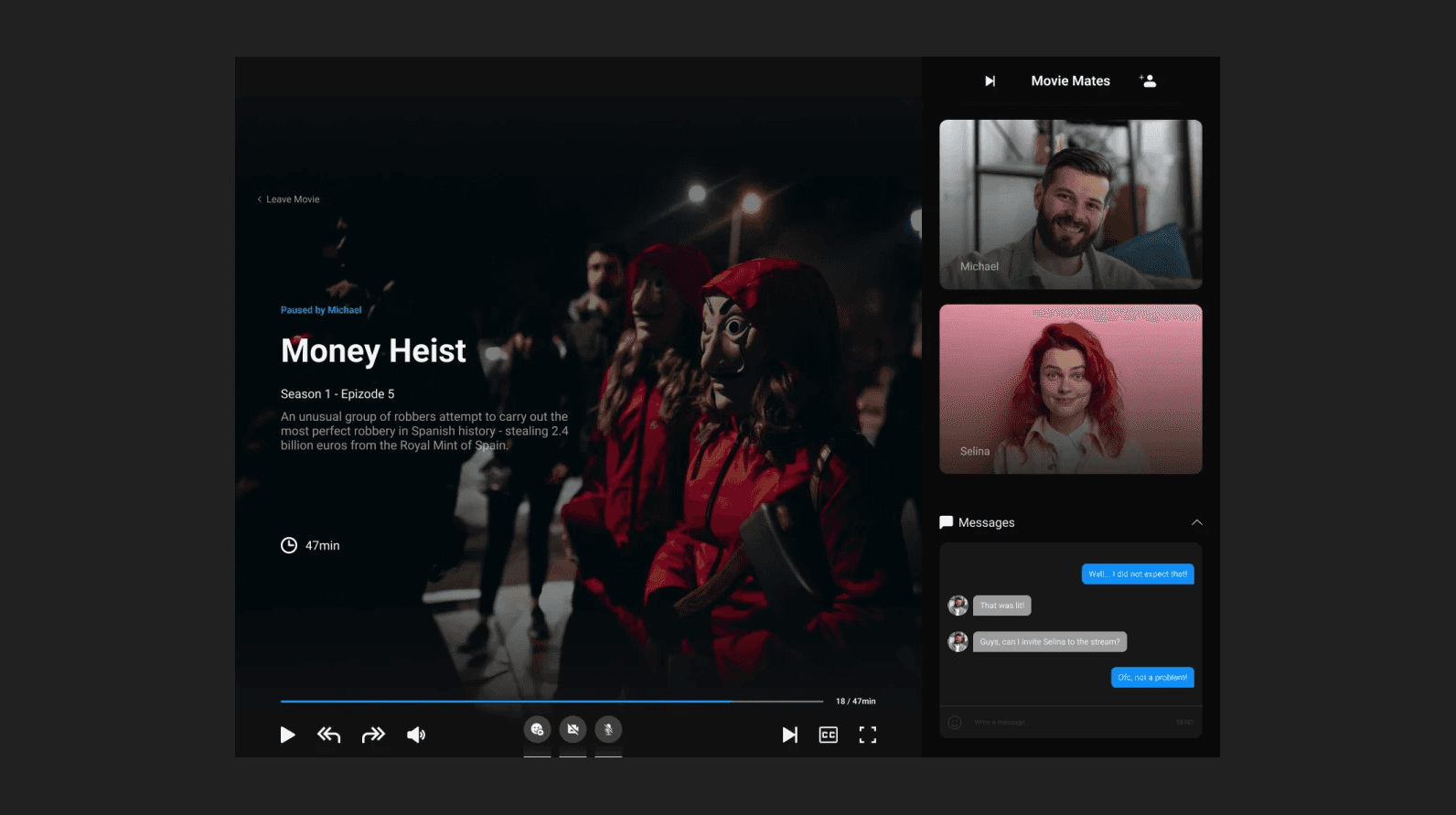Skip to next episode in player controls
1456x815 pixels.
(x=790, y=735)
